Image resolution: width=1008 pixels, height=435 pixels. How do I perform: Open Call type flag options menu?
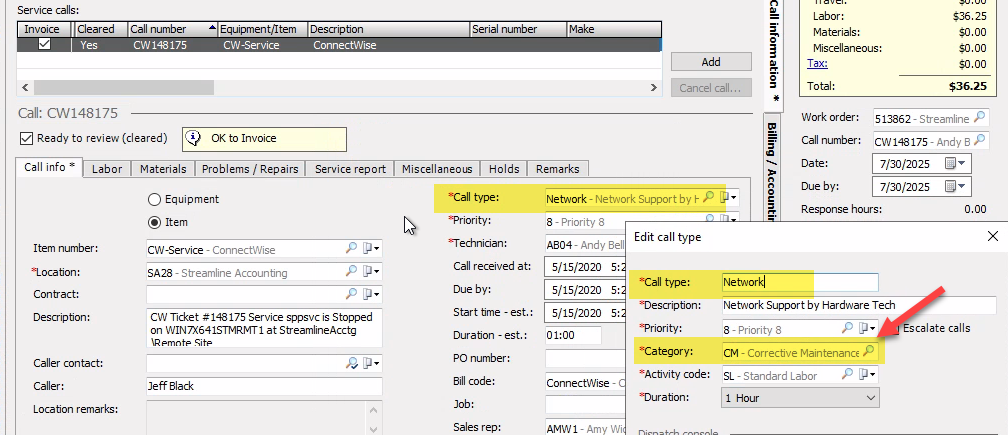click(x=728, y=198)
